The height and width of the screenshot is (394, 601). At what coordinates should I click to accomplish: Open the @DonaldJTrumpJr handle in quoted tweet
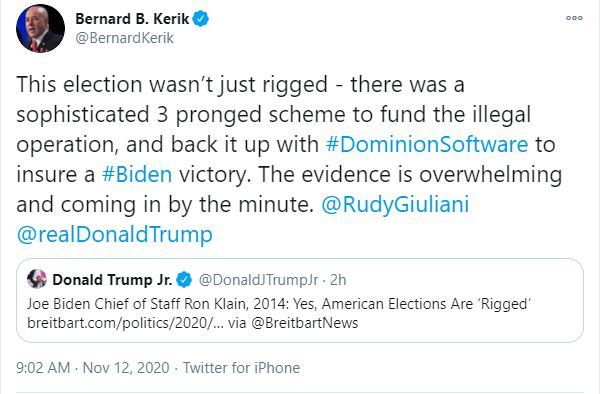click(258, 280)
